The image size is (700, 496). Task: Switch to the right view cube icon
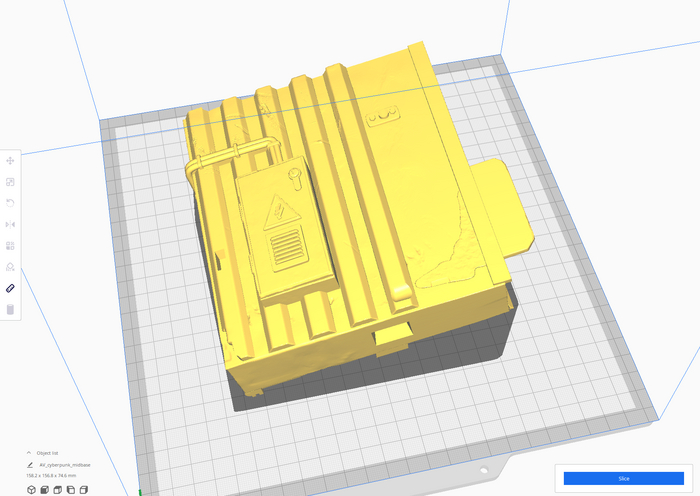pyautogui.click(x=83, y=490)
